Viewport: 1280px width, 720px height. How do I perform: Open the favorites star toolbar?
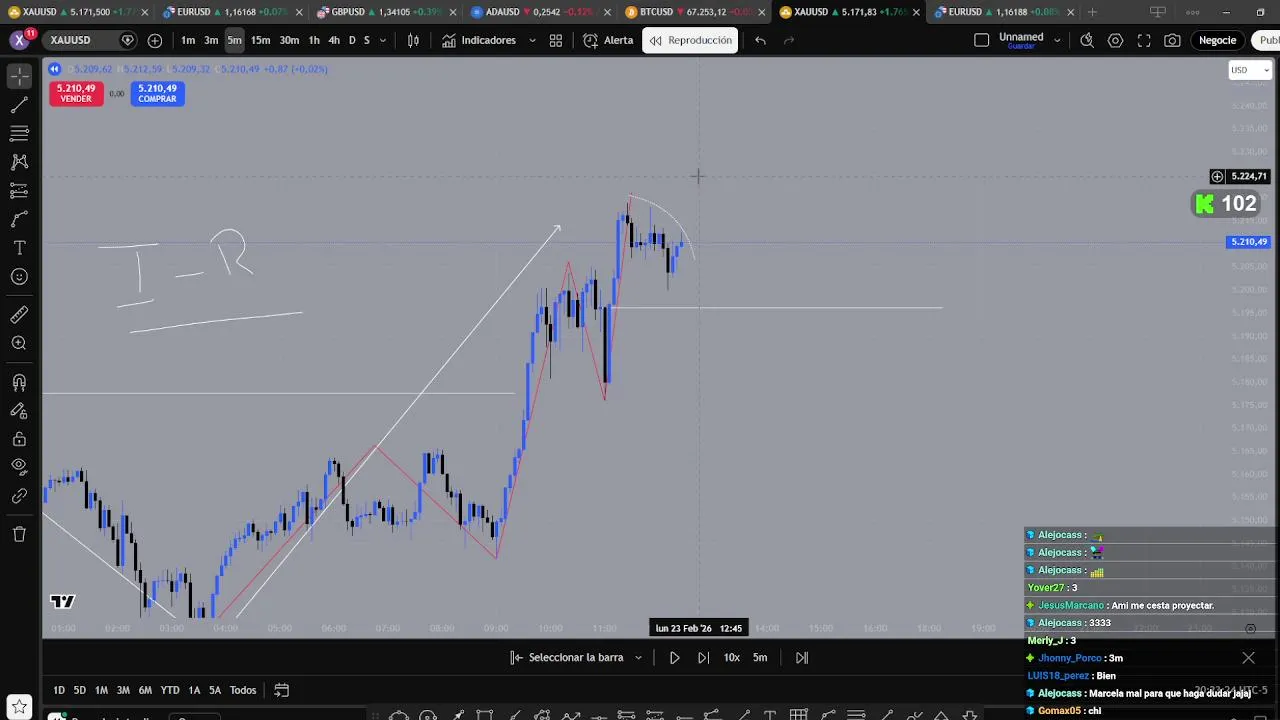point(19,707)
